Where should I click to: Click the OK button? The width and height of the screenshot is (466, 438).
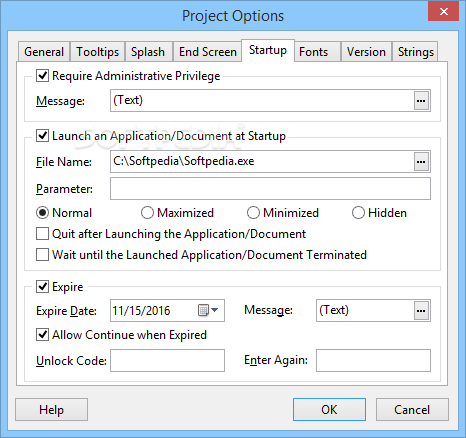click(329, 409)
